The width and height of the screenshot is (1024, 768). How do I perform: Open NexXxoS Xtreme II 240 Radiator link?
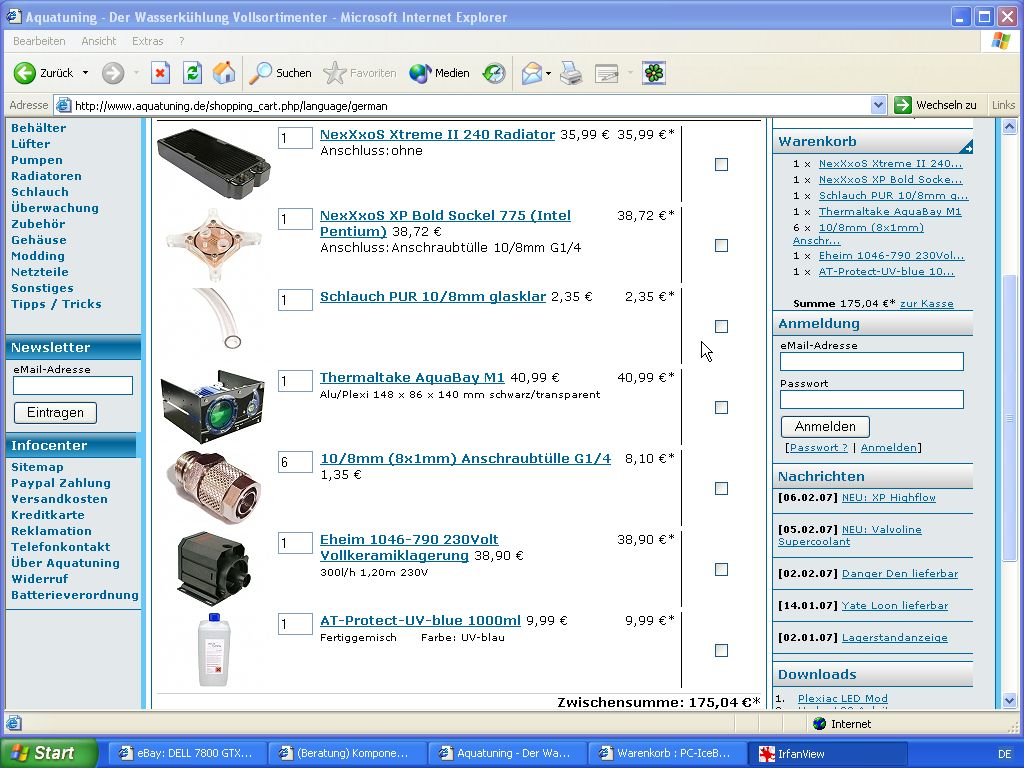[438, 135]
